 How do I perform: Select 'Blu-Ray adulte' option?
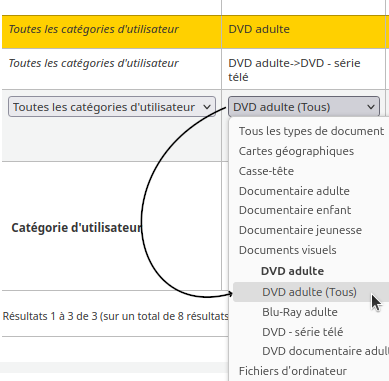(300, 312)
